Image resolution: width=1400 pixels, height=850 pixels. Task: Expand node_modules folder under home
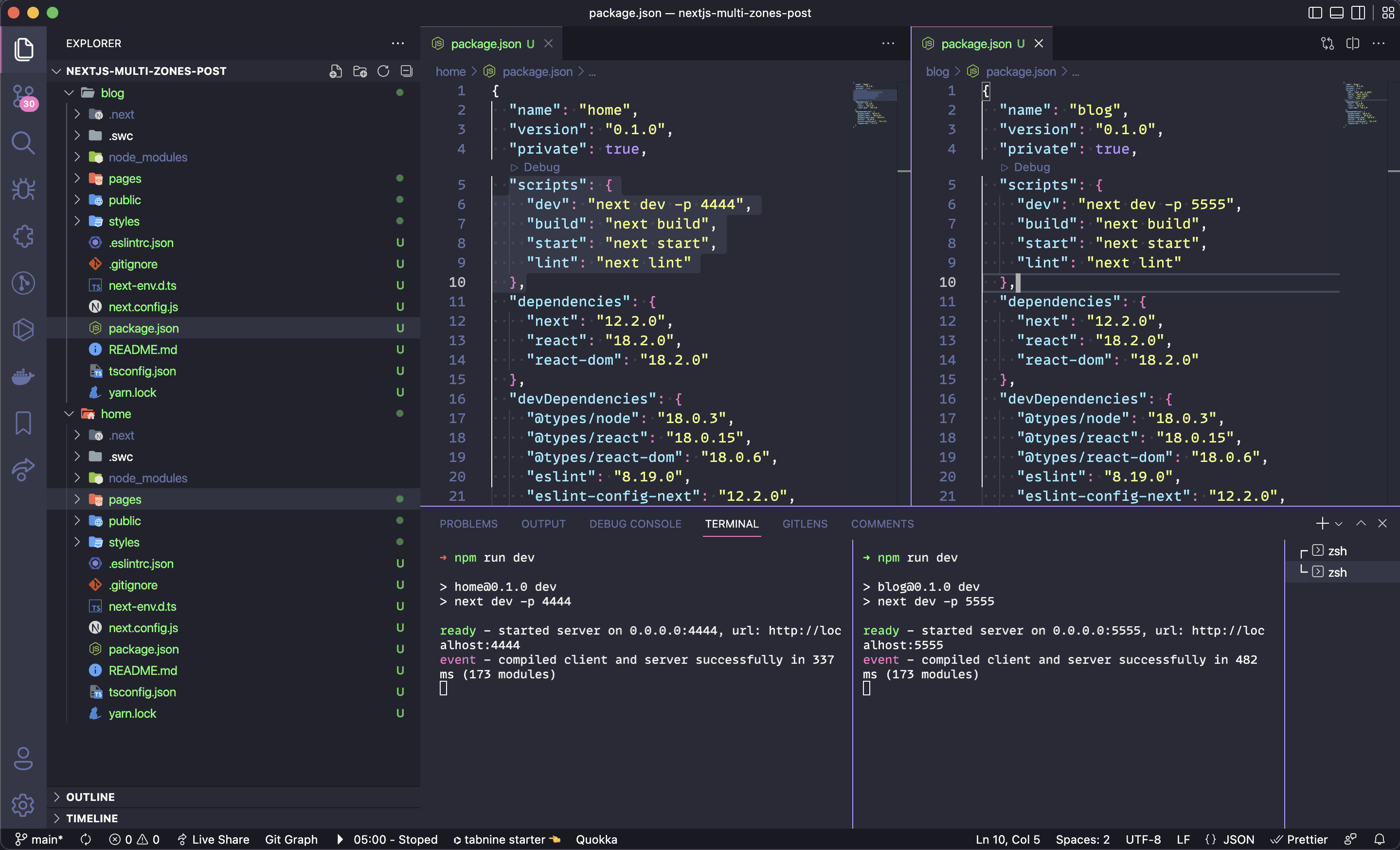[x=77, y=478]
